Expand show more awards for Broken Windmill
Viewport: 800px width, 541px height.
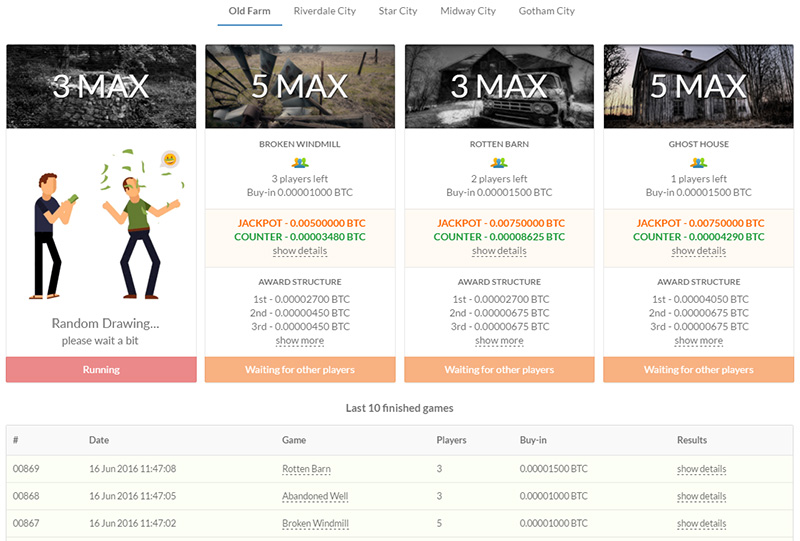coord(300,340)
